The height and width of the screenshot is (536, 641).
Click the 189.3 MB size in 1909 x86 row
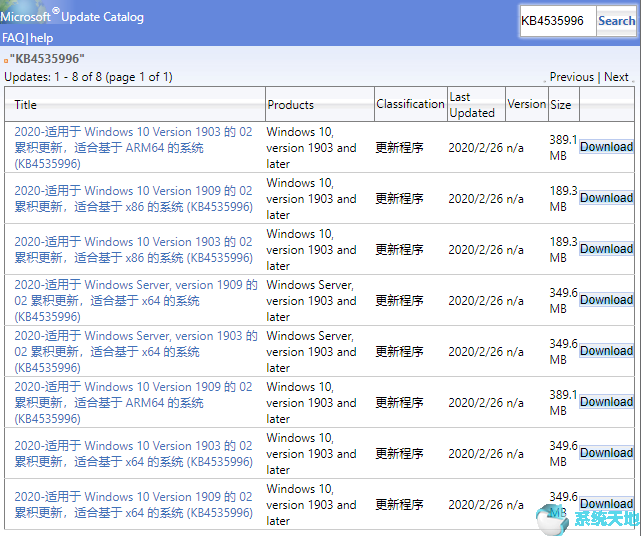563,198
